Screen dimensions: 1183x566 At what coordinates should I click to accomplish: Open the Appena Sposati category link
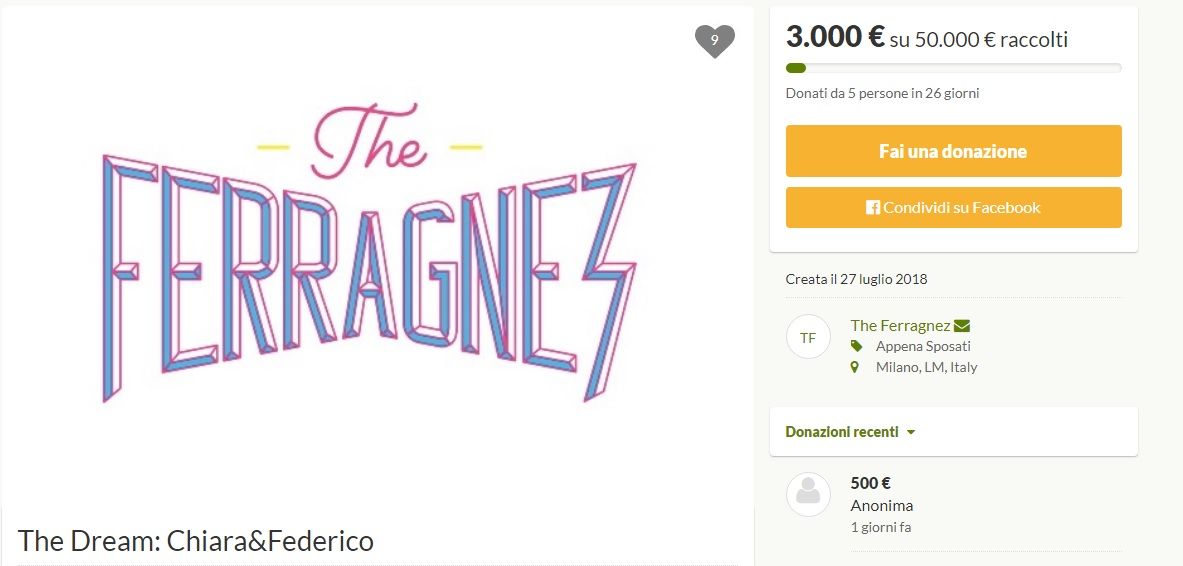pos(922,346)
